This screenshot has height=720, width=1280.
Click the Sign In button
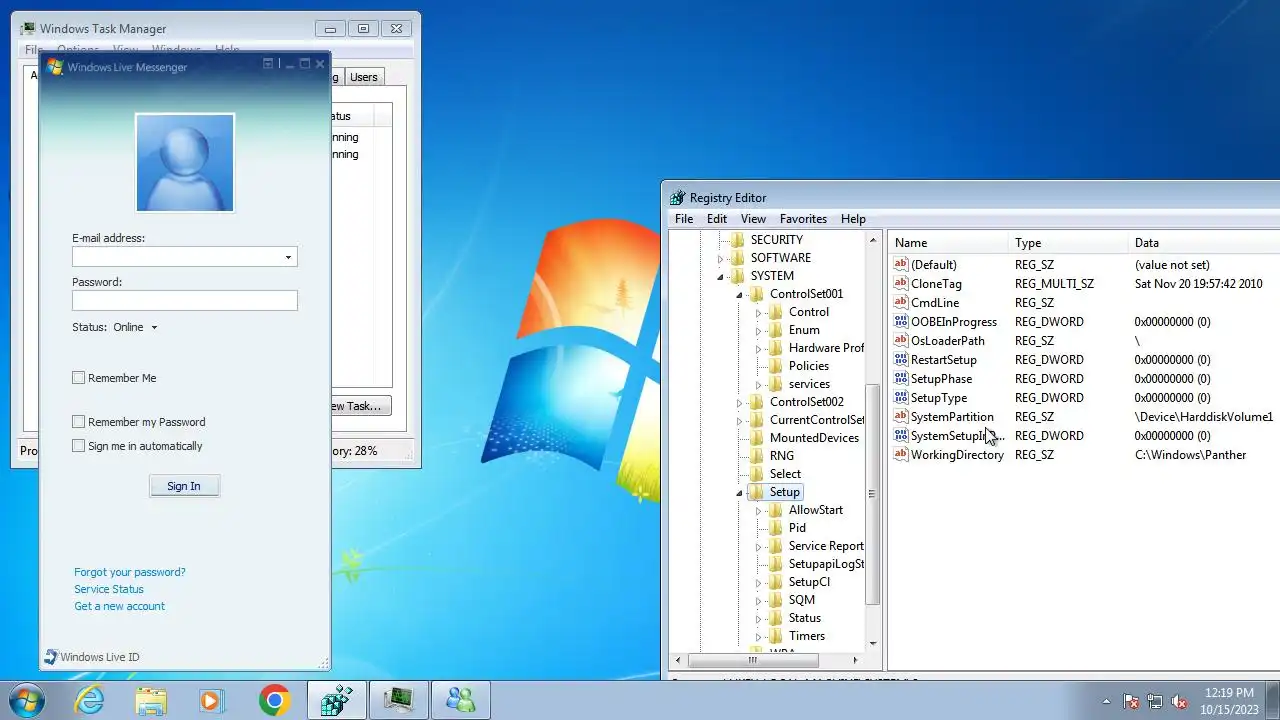tap(184, 486)
